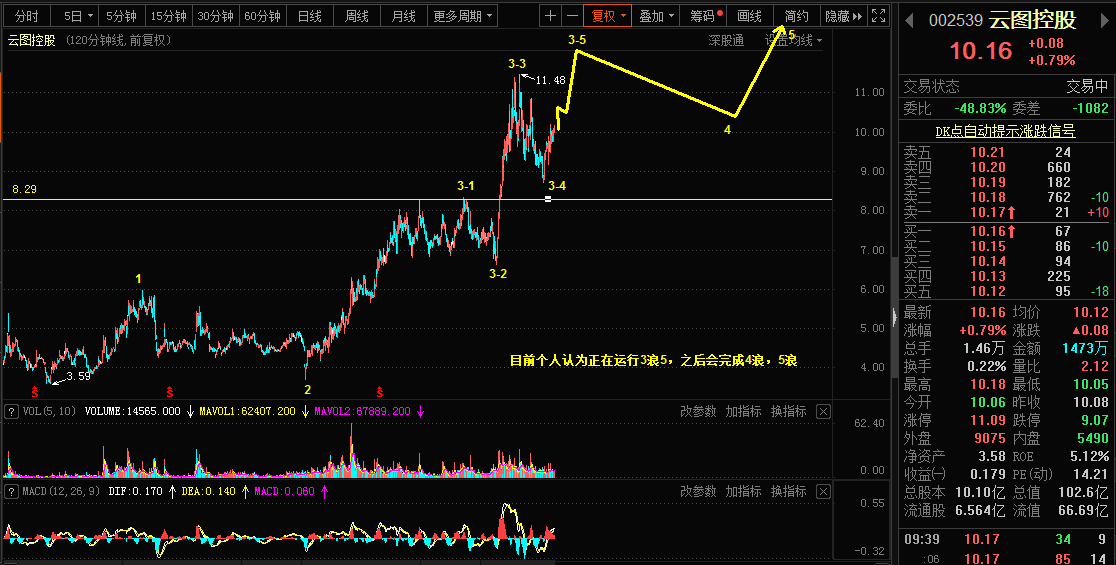
Task: Click 加指标 in VOL panel
Action: pyautogui.click(x=743, y=411)
